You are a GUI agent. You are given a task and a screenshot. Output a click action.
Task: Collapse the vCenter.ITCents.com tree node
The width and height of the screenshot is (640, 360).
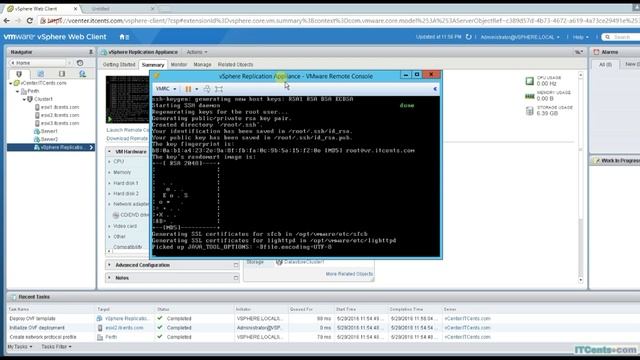tap(11, 83)
